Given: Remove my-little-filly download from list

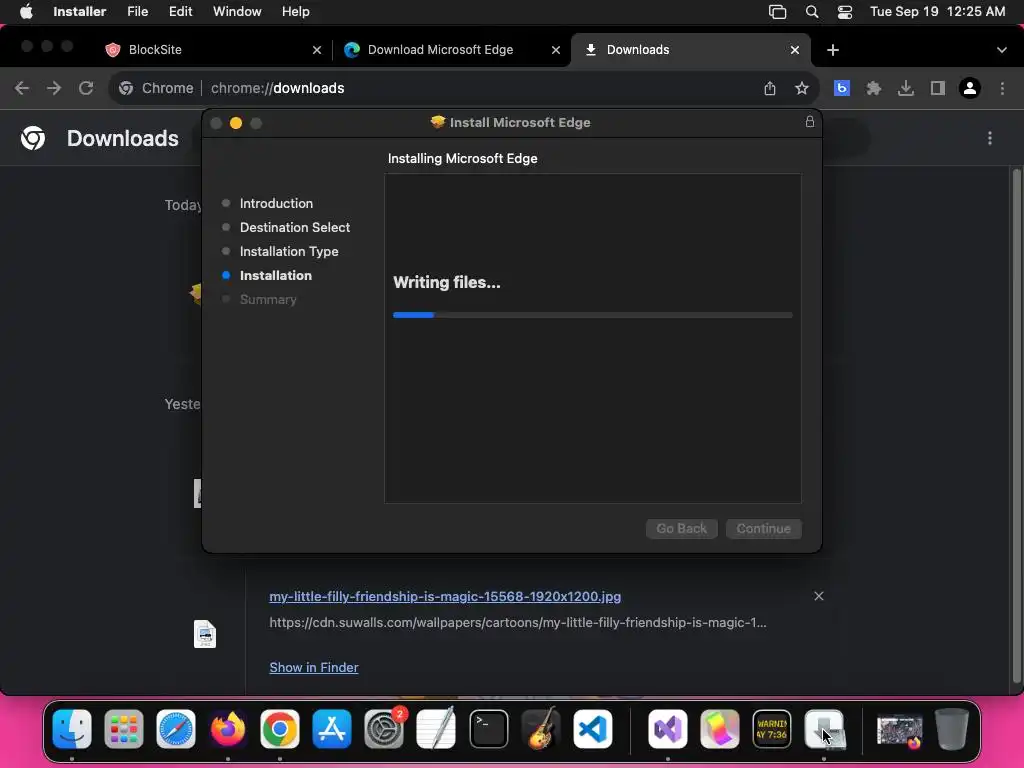Looking at the screenshot, I should [x=819, y=596].
